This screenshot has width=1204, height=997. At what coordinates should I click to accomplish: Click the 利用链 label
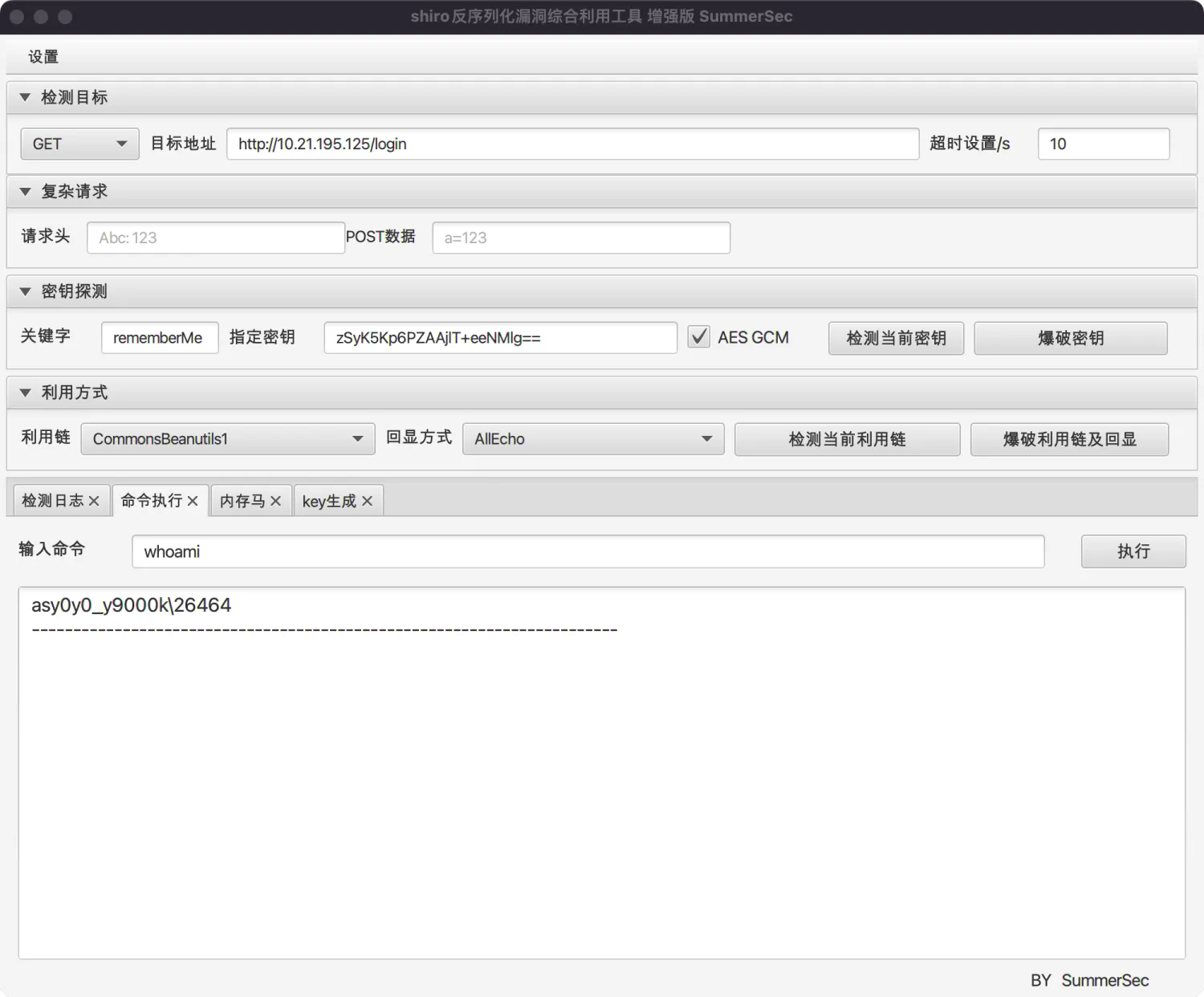pos(46,437)
